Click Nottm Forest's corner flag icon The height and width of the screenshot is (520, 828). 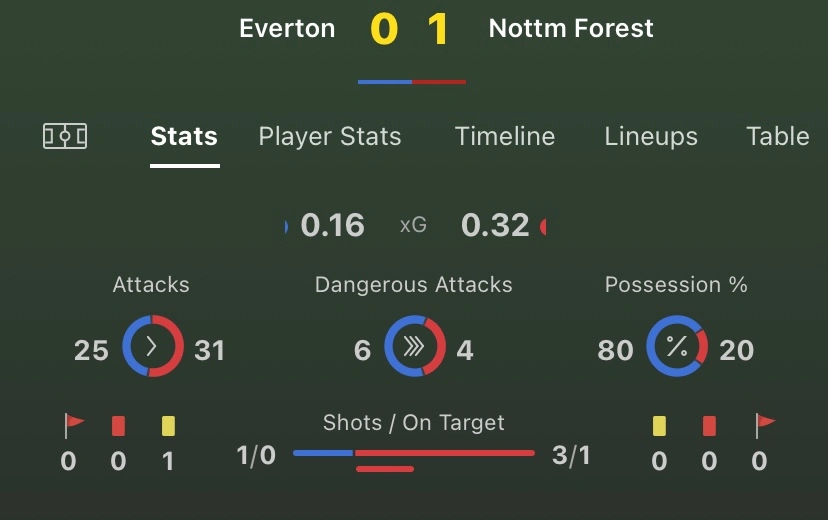(766, 426)
